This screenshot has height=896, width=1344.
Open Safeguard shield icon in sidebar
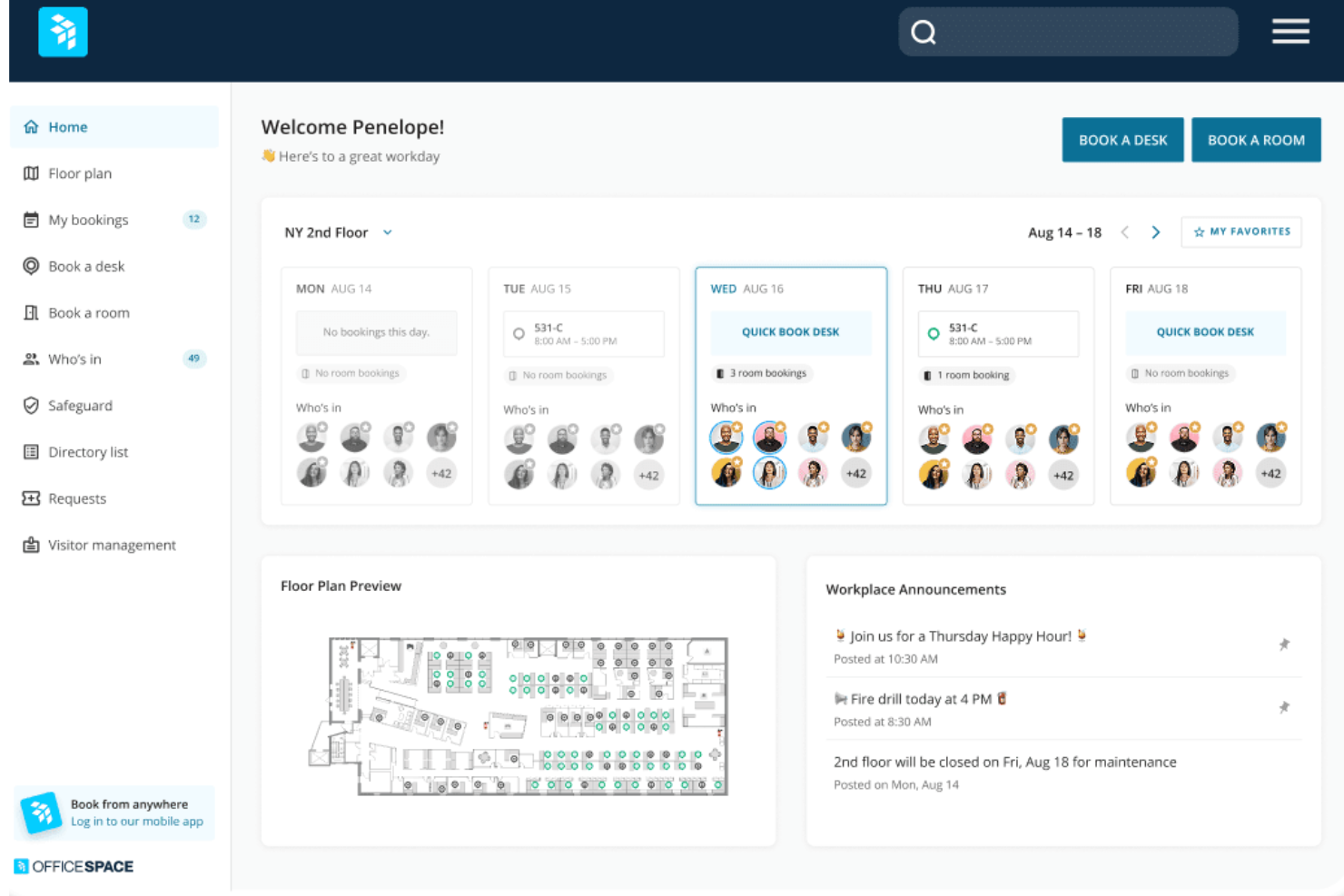click(31, 406)
